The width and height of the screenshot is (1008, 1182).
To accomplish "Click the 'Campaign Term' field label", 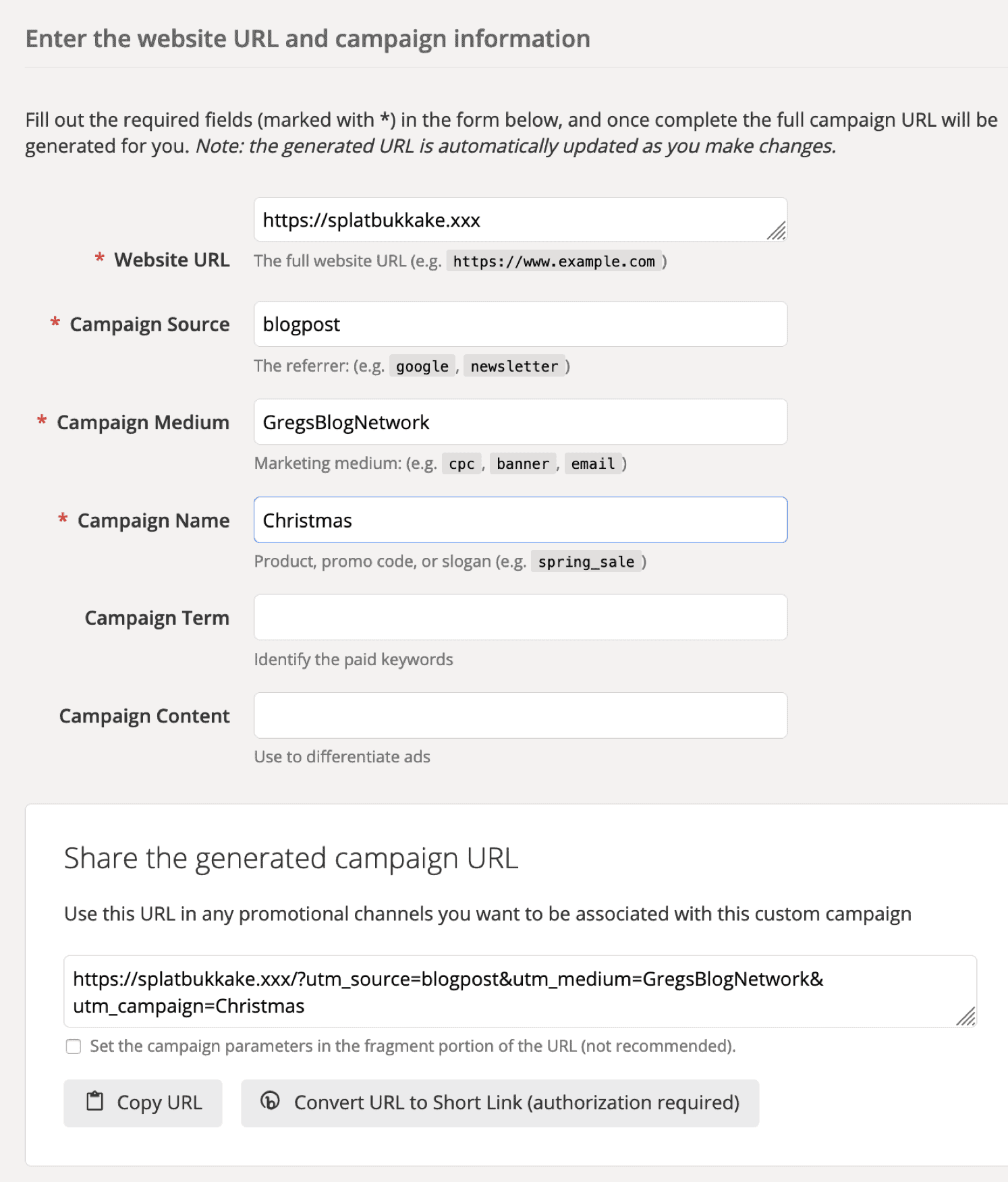I will click(x=157, y=618).
